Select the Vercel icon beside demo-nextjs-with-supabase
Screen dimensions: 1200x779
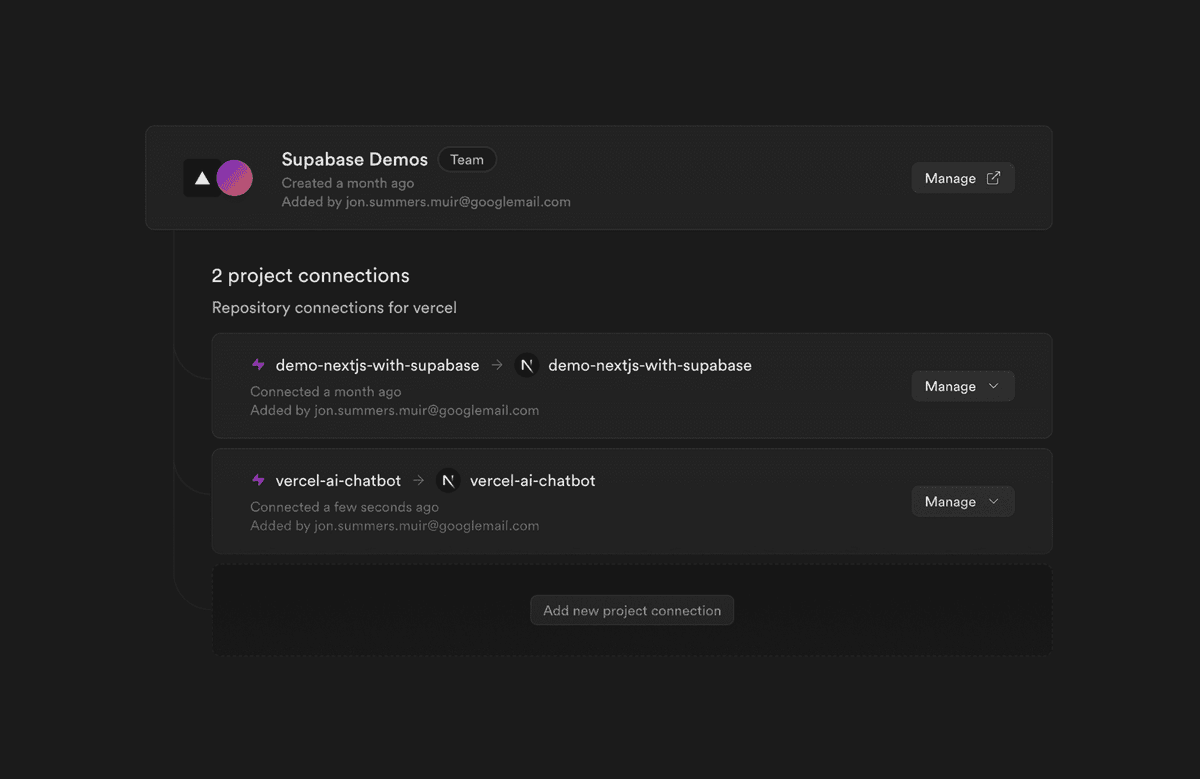pyautogui.click(x=258, y=365)
